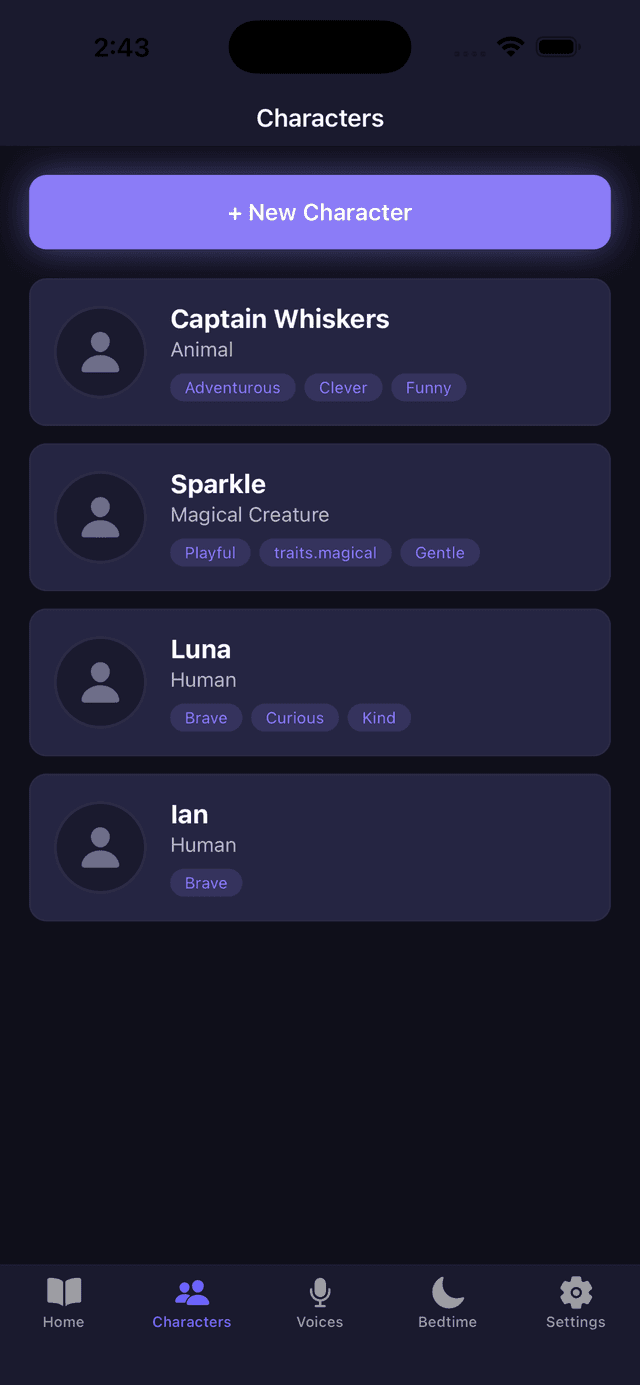Open the Settings gear icon
The image size is (640, 1385).
click(575, 1293)
